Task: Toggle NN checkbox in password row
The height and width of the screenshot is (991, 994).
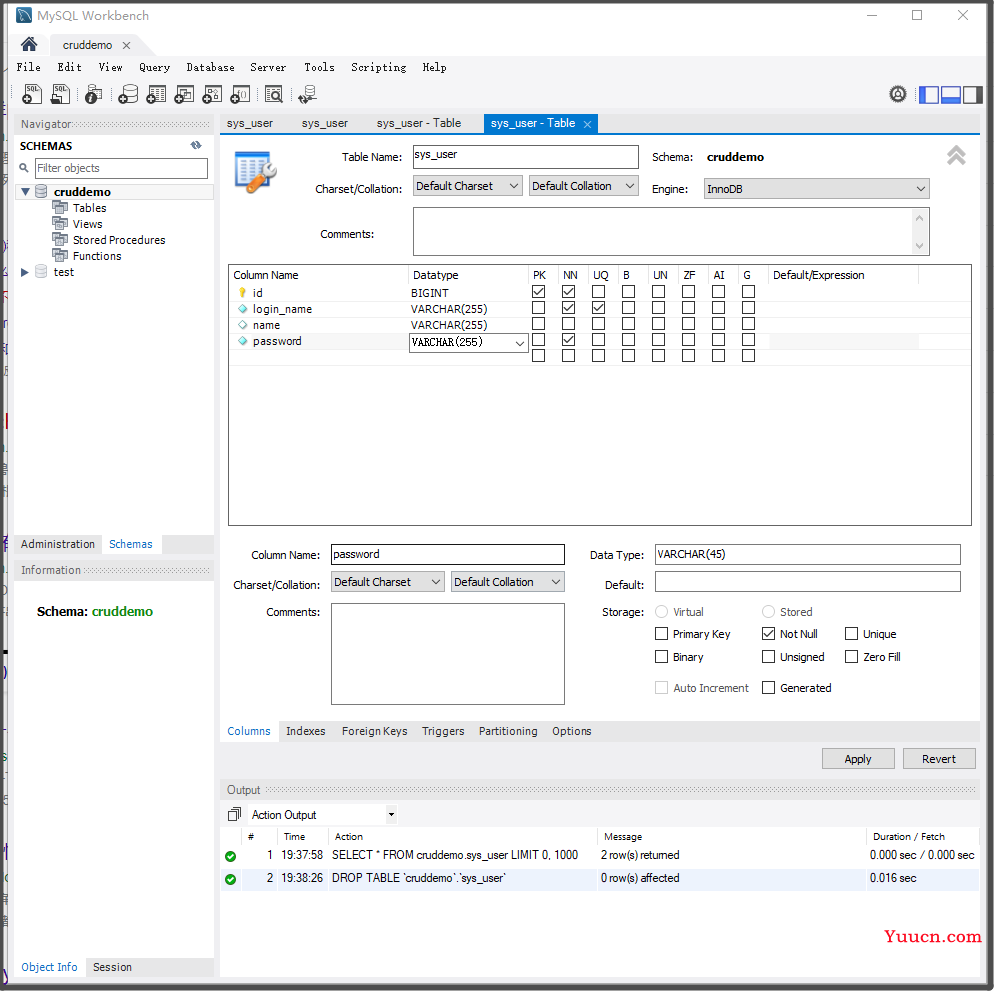Action: [x=569, y=340]
